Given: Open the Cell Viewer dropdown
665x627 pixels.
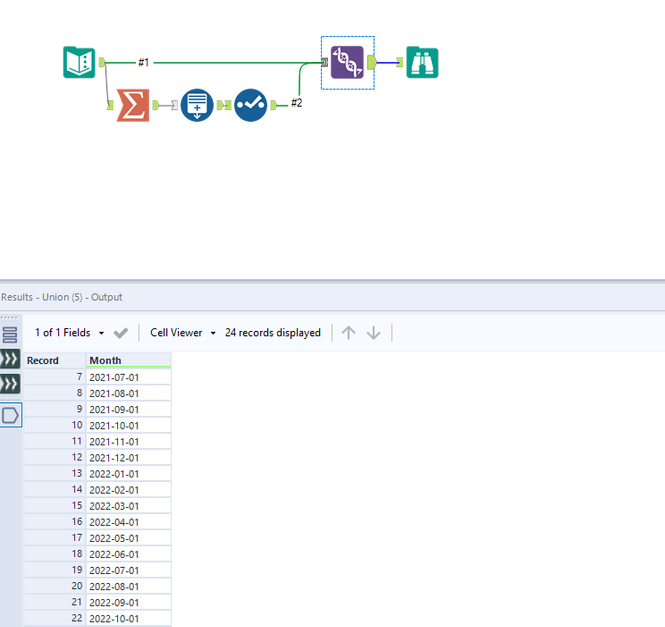Looking at the screenshot, I should (x=183, y=333).
